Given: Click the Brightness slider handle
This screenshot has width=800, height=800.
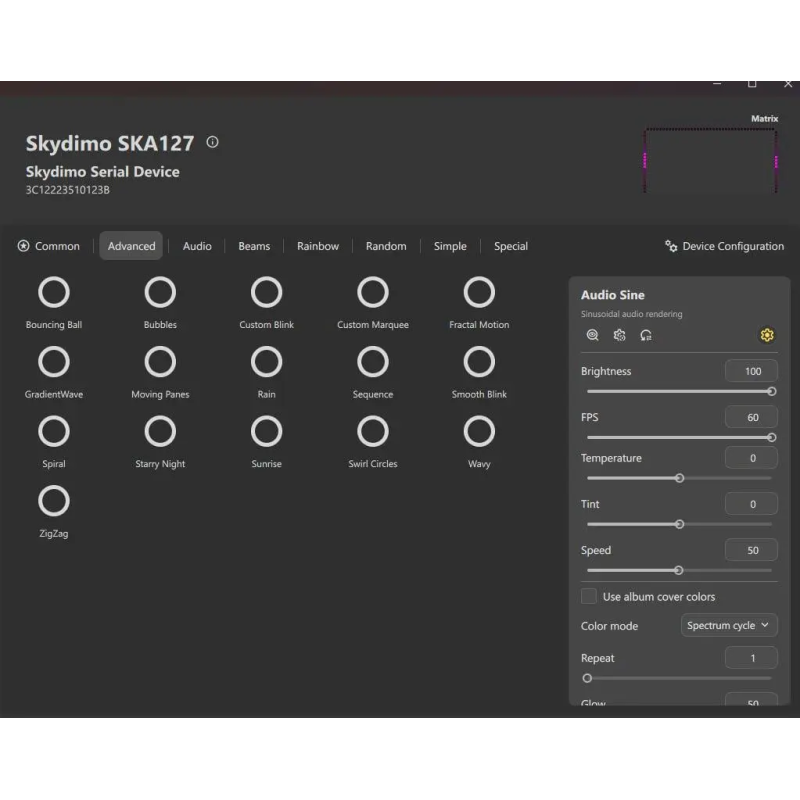Looking at the screenshot, I should (772, 391).
